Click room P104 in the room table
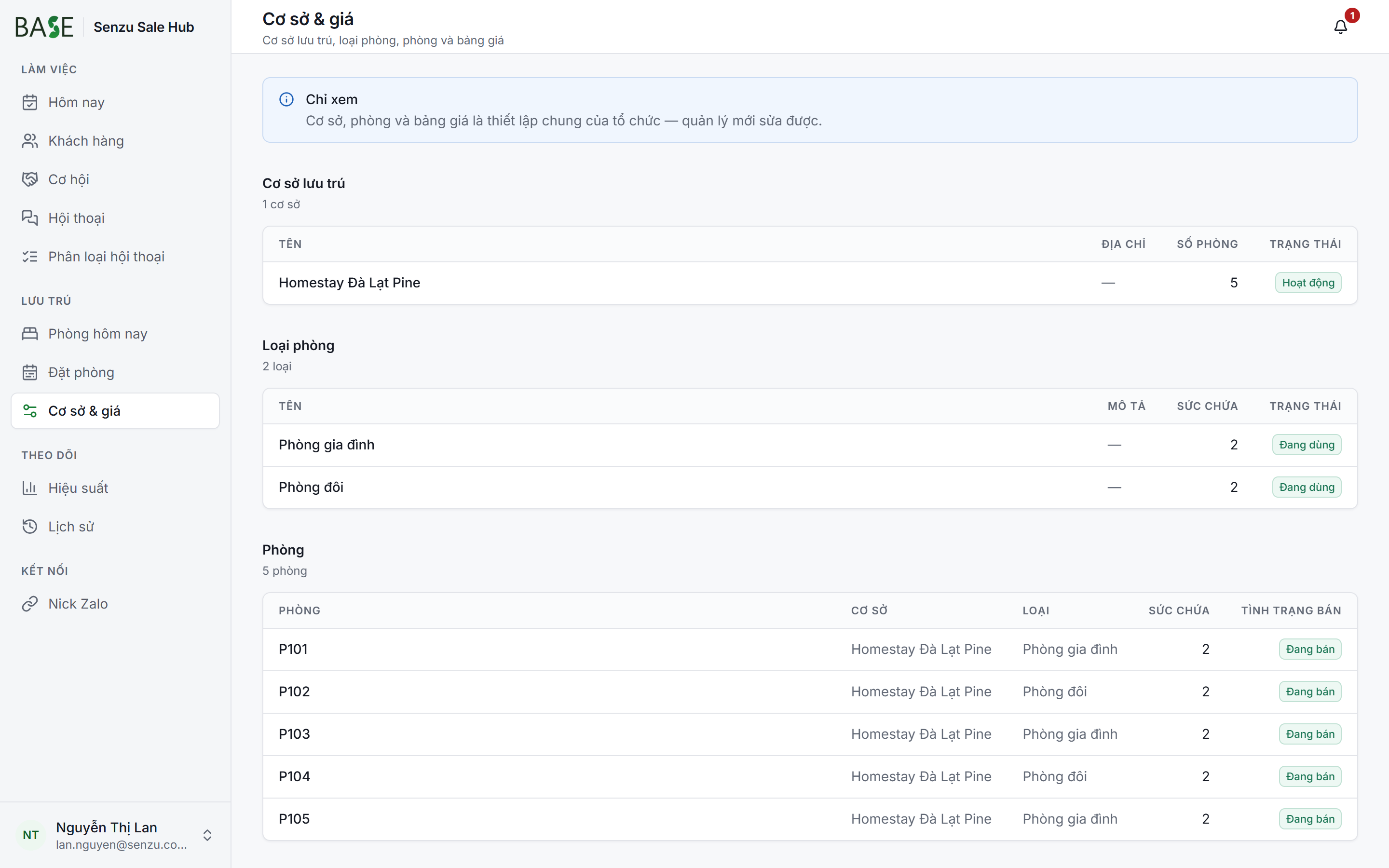This screenshot has width=1389, height=868. point(294,776)
